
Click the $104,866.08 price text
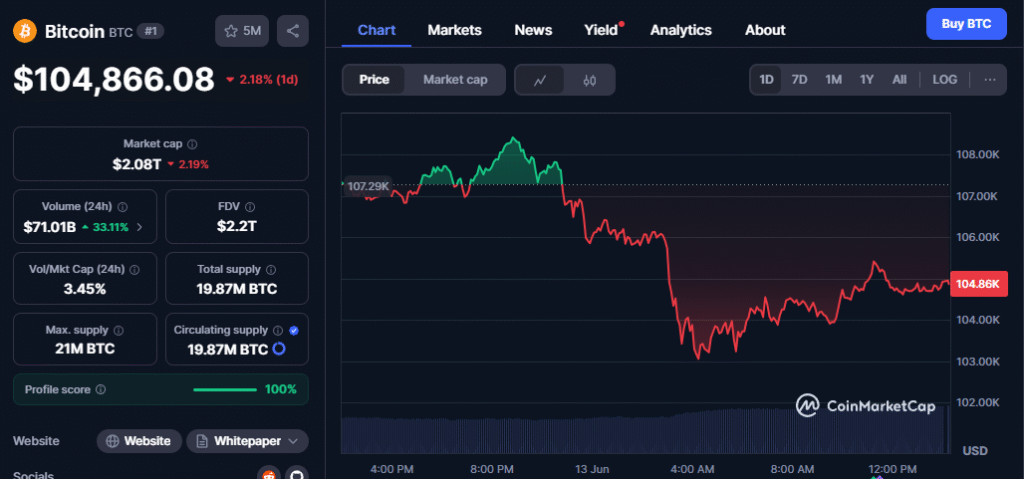[114, 79]
